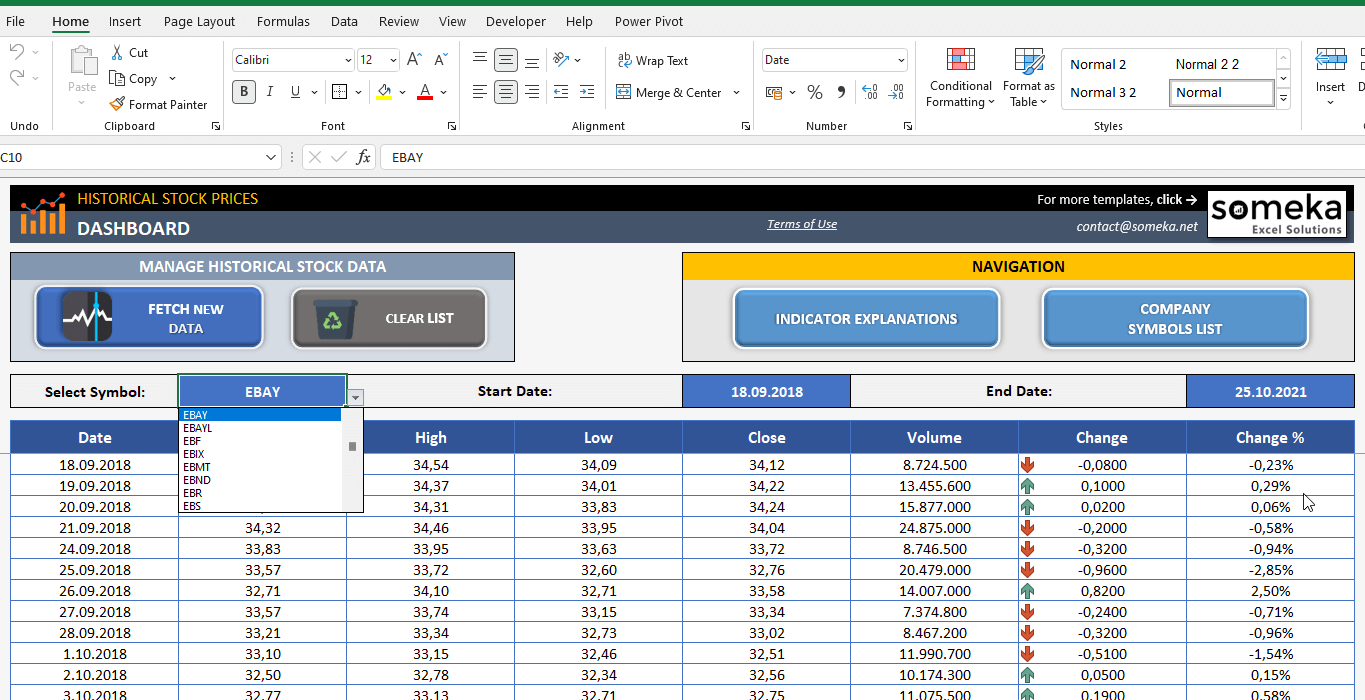This screenshot has height=700, width=1365.
Task: Open the Terms of Use link
Action: [x=802, y=224]
